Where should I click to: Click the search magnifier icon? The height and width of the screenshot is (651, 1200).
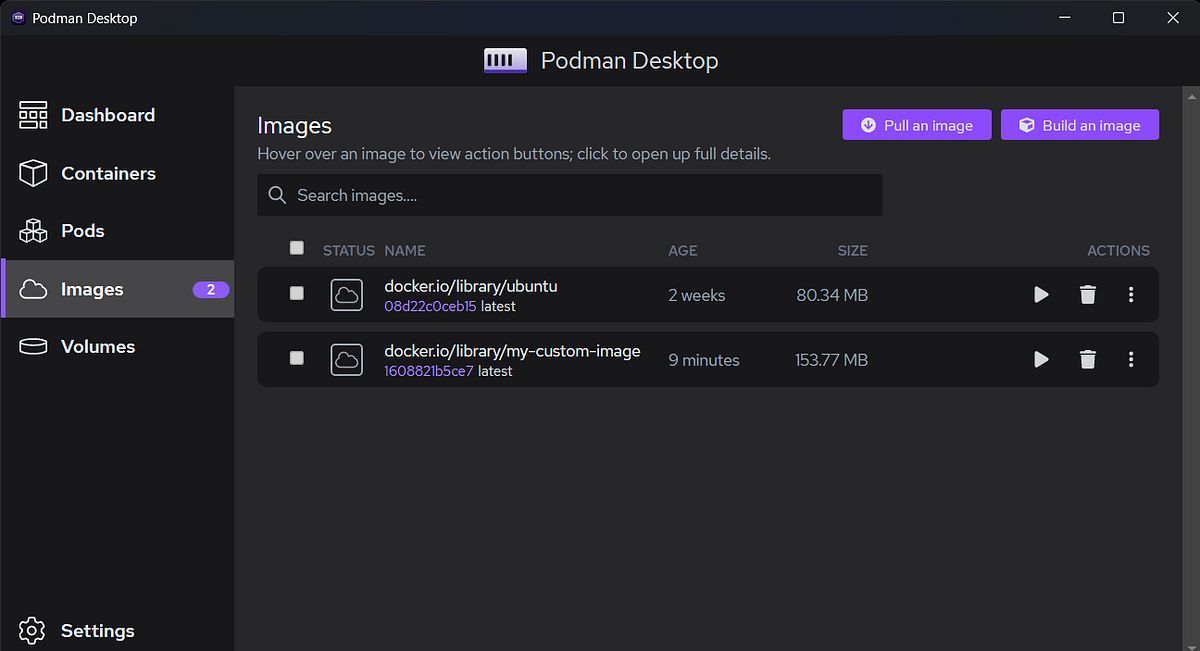pyautogui.click(x=277, y=194)
